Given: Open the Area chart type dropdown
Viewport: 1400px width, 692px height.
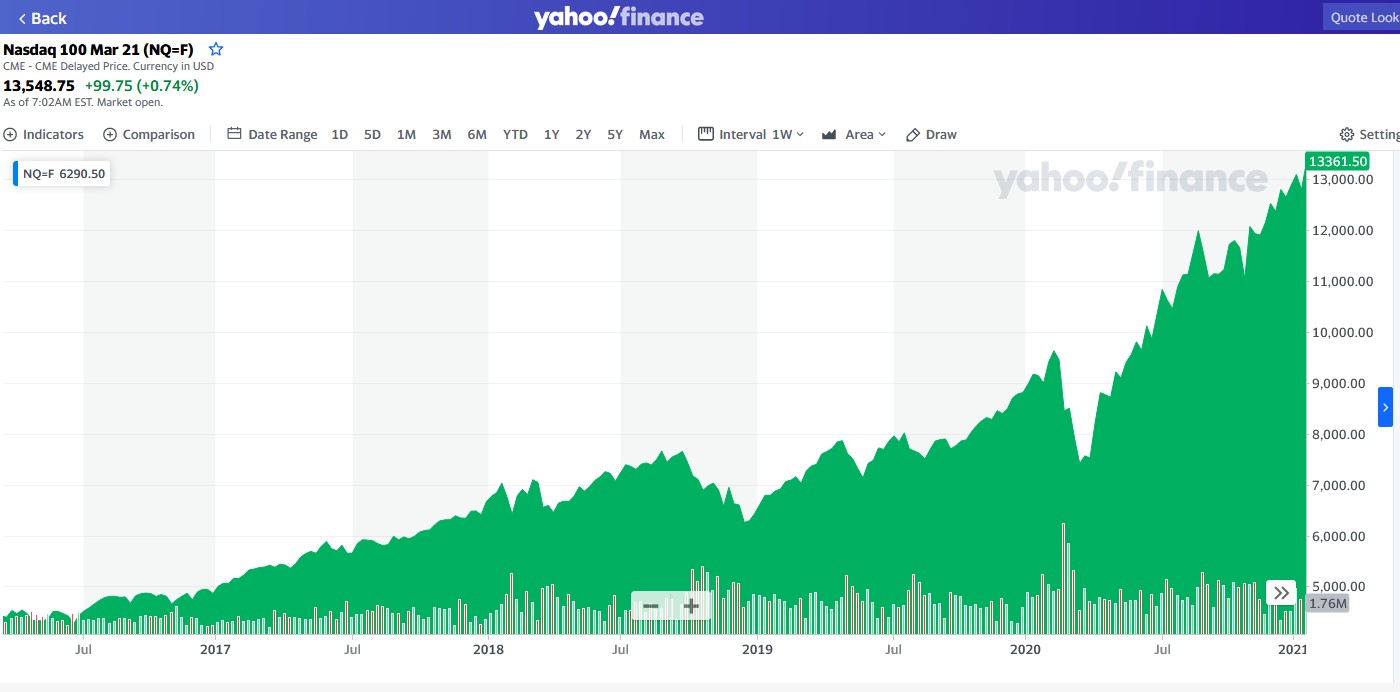Looking at the screenshot, I should pos(854,134).
